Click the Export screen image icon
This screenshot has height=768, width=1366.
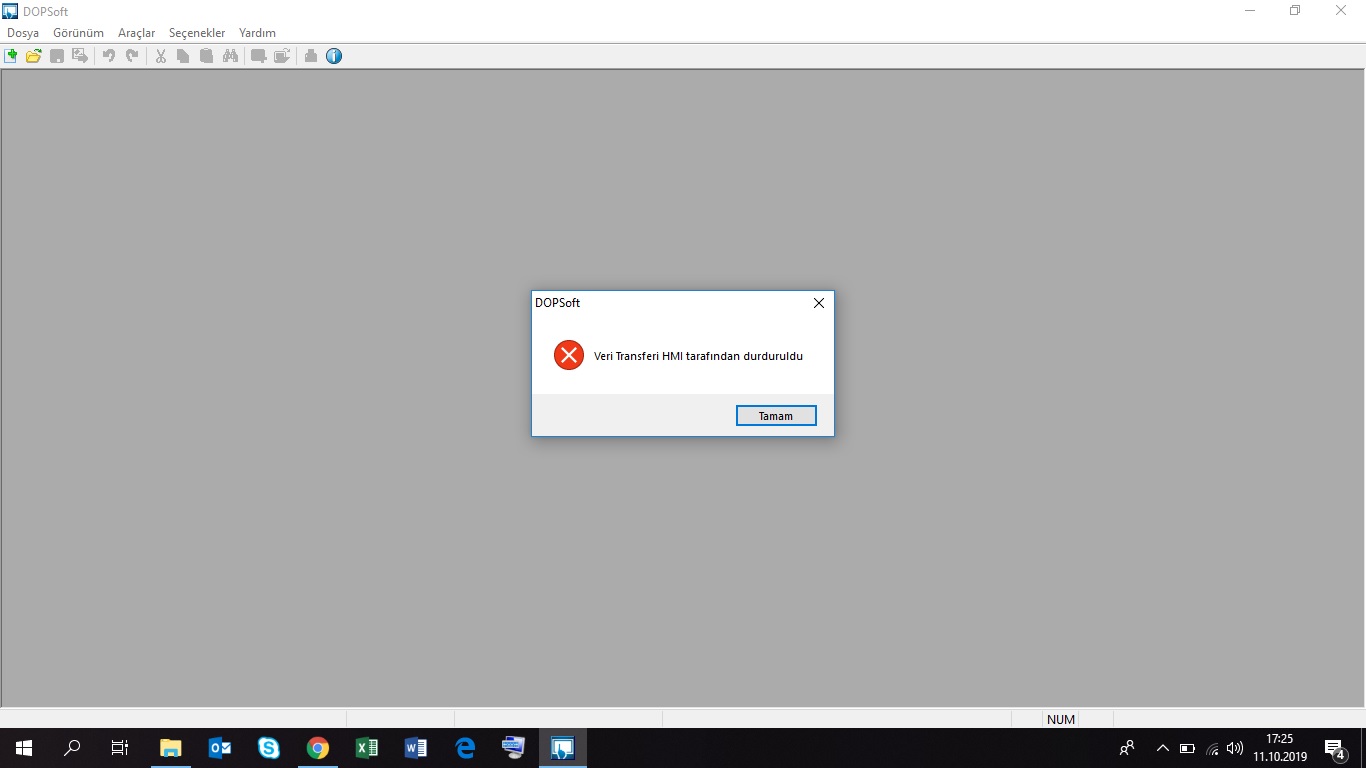point(80,56)
